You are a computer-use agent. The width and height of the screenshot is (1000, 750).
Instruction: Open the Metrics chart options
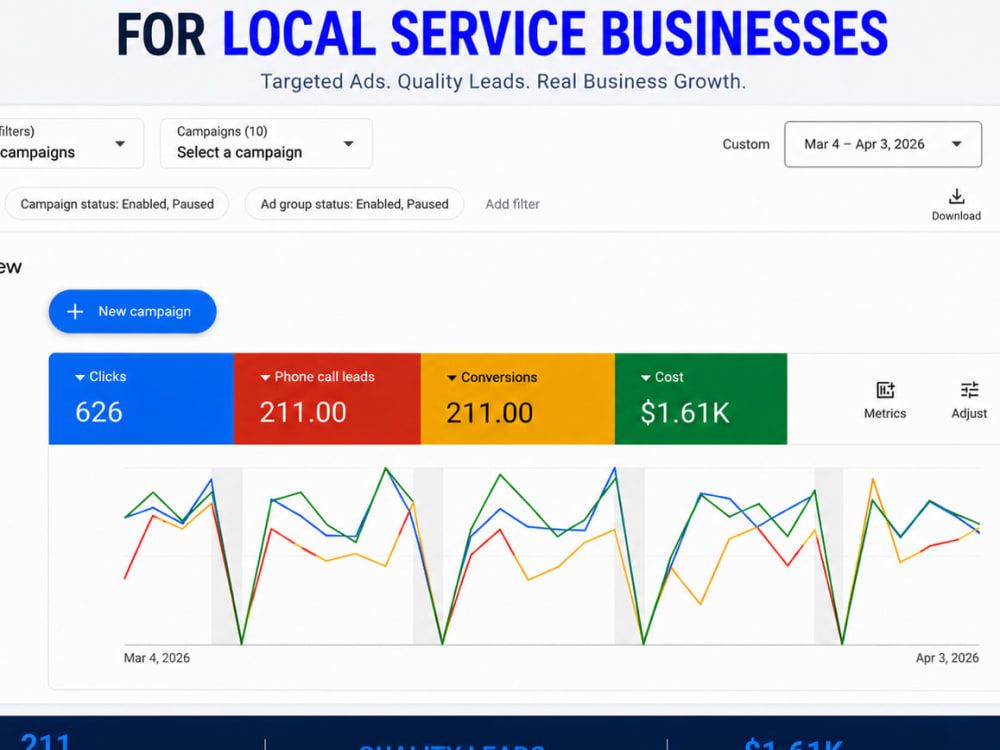point(885,400)
